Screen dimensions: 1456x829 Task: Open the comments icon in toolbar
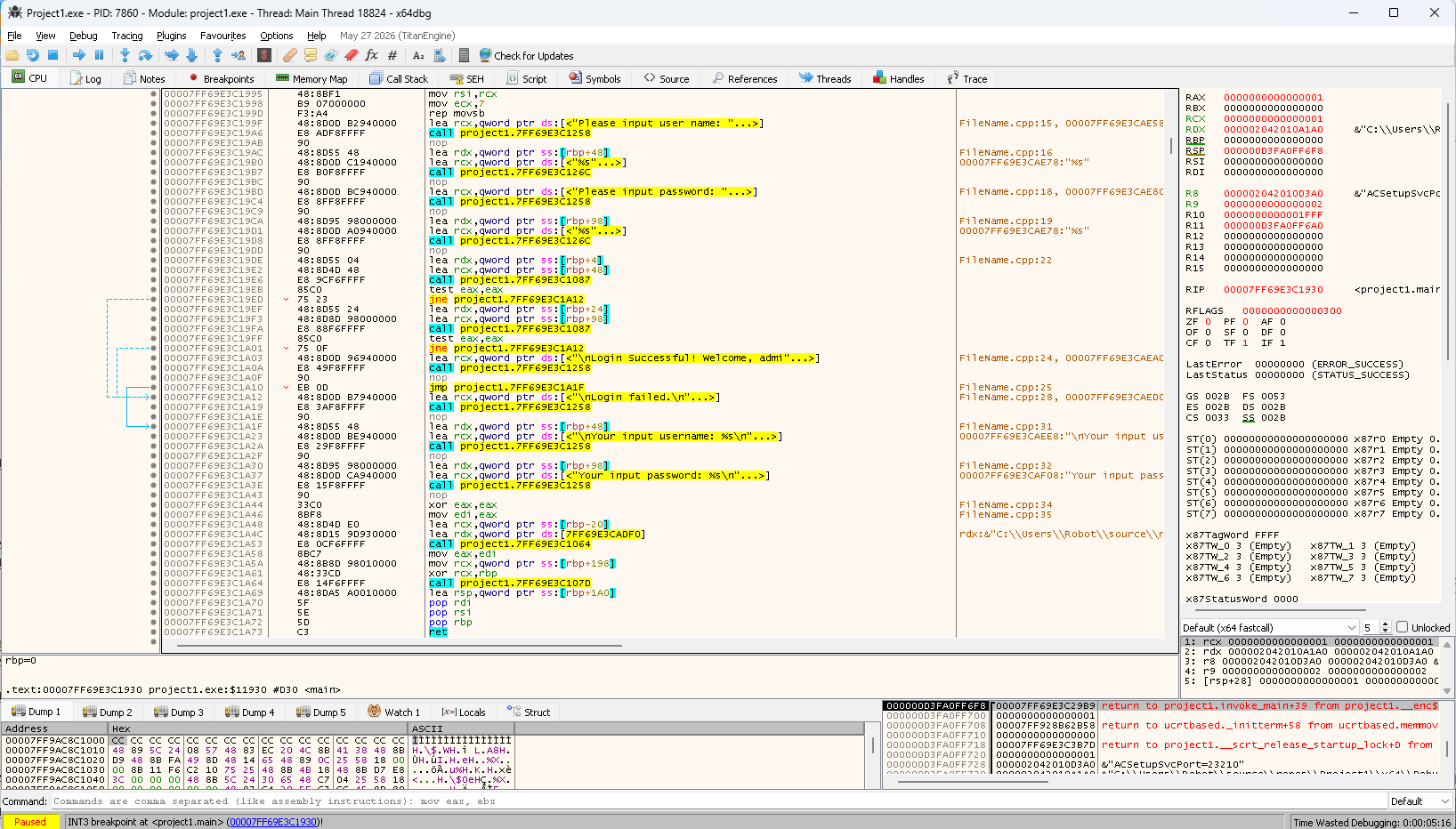point(311,55)
